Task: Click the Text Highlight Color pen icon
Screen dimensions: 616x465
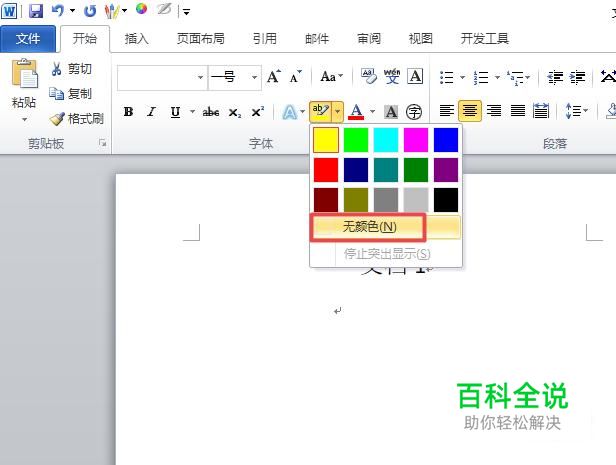Action: pos(321,112)
